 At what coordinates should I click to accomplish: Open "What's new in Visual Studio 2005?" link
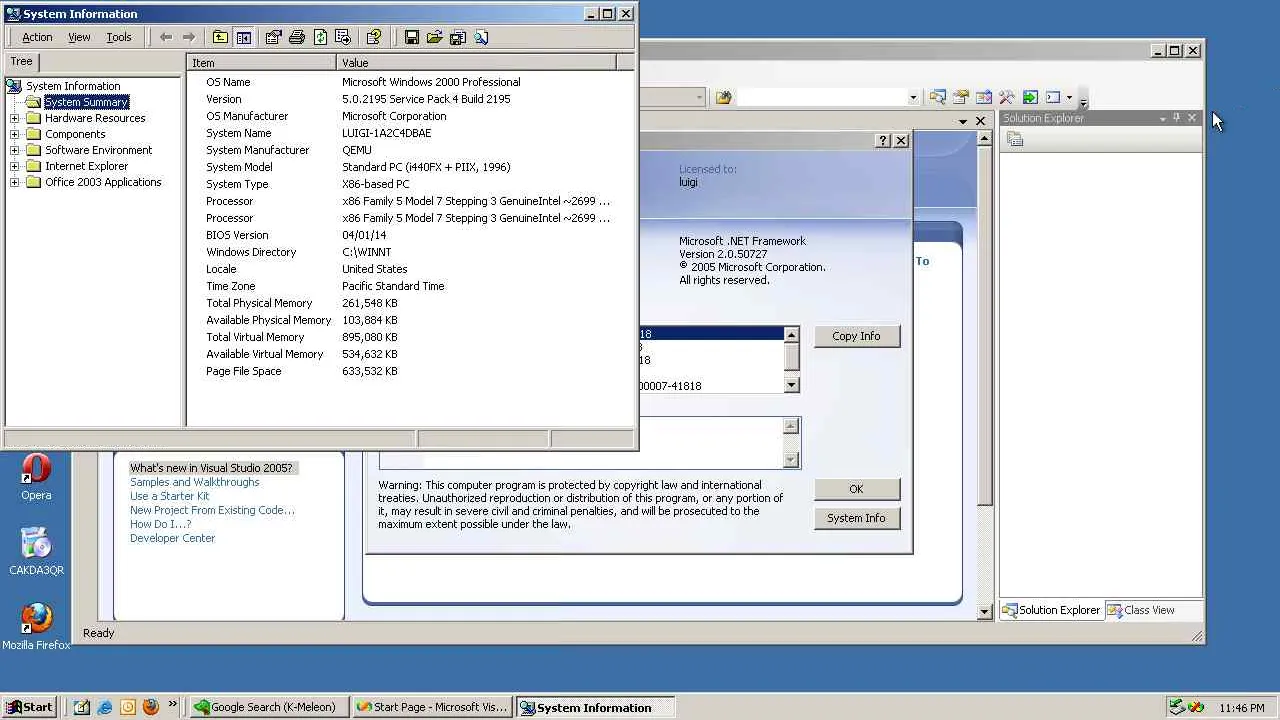coord(211,468)
